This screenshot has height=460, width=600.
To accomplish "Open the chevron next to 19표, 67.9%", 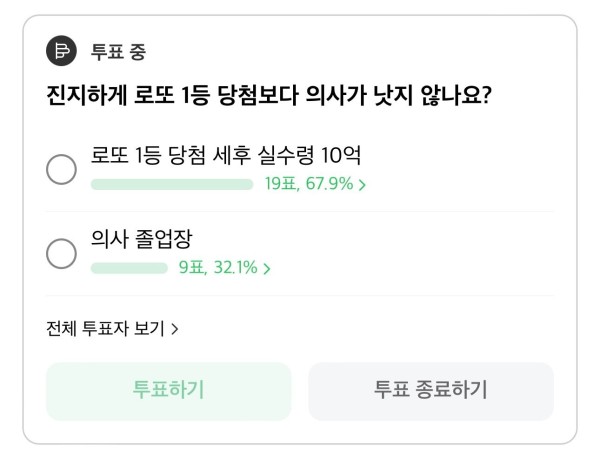I will pyautogui.click(x=362, y=185).
